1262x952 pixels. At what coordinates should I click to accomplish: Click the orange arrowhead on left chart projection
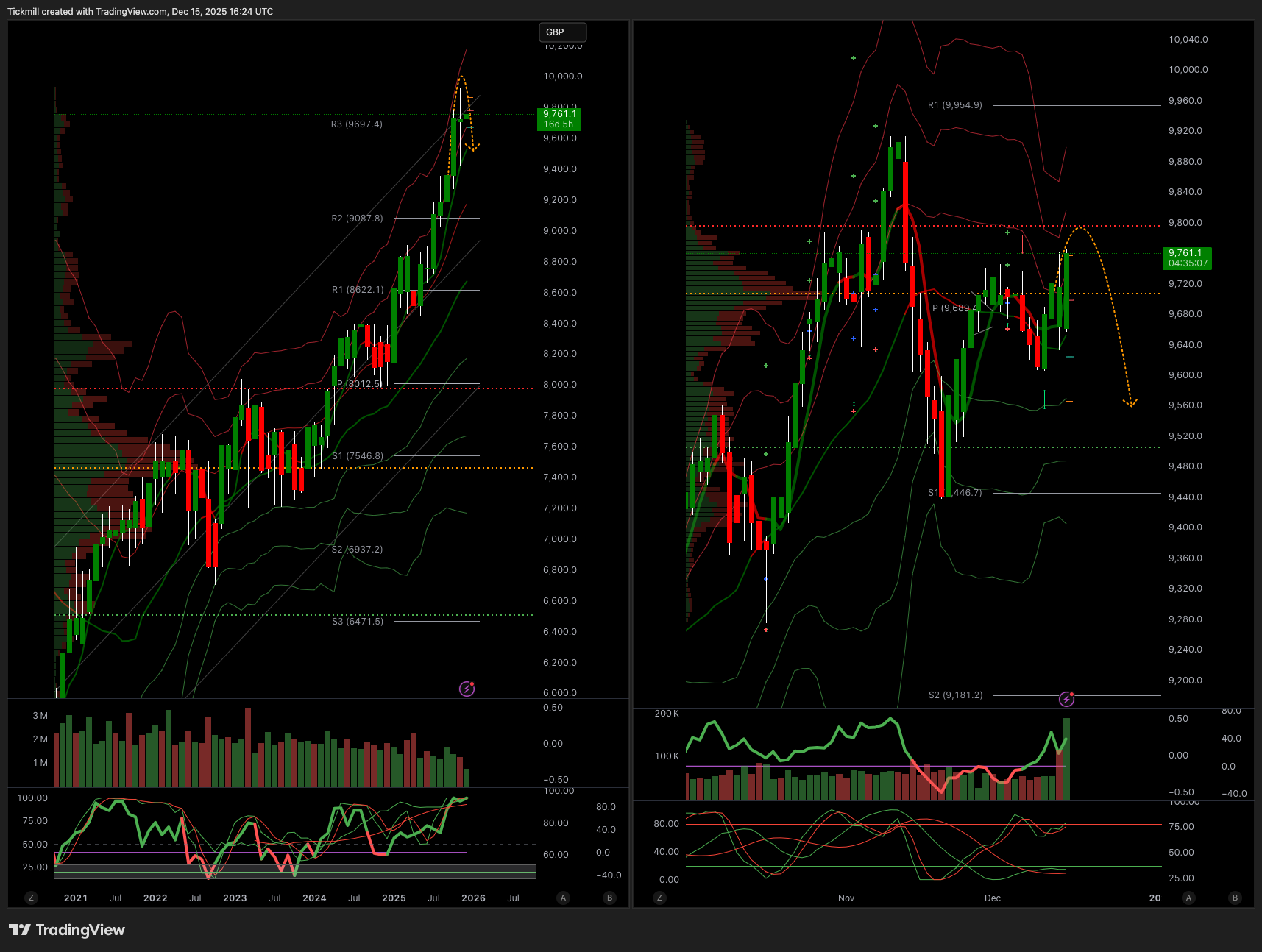coord(474,149)
